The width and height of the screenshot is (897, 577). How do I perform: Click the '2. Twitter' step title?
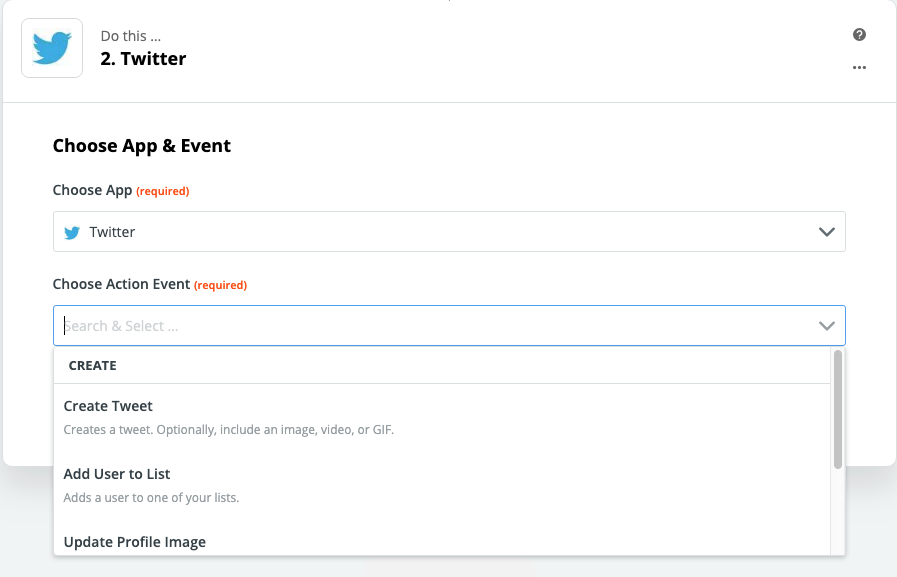tap(143, 58)
